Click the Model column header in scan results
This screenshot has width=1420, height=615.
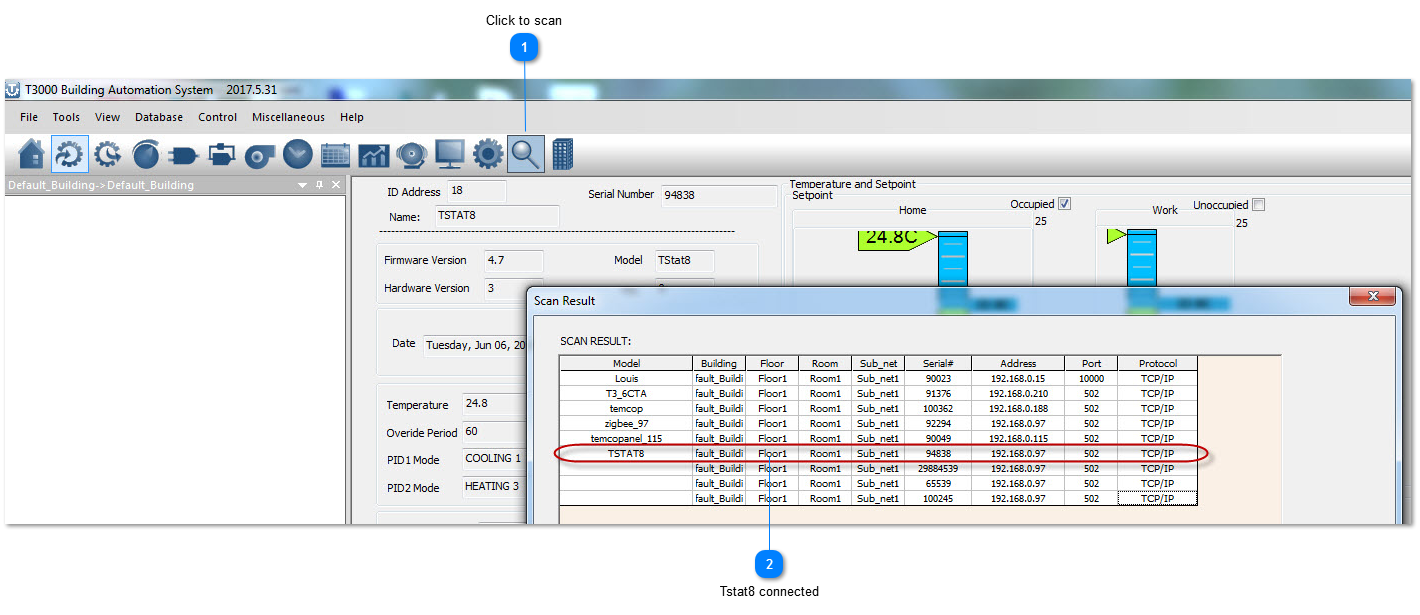point(626,363)
